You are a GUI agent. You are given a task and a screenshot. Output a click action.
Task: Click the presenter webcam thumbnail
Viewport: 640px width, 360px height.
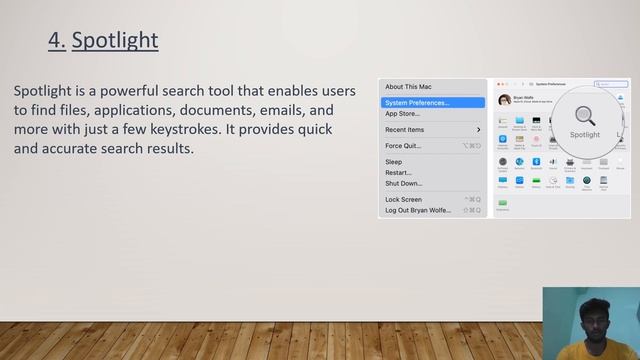tap(591, 323)
